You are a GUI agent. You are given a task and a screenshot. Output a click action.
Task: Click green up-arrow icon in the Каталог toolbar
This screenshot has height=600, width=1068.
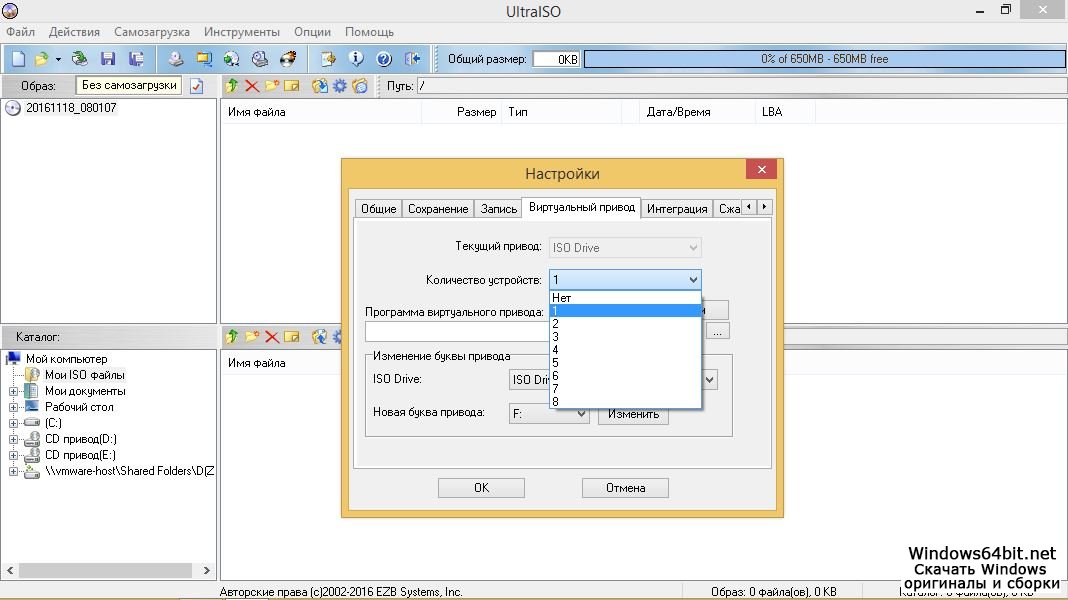click(232, 337)
